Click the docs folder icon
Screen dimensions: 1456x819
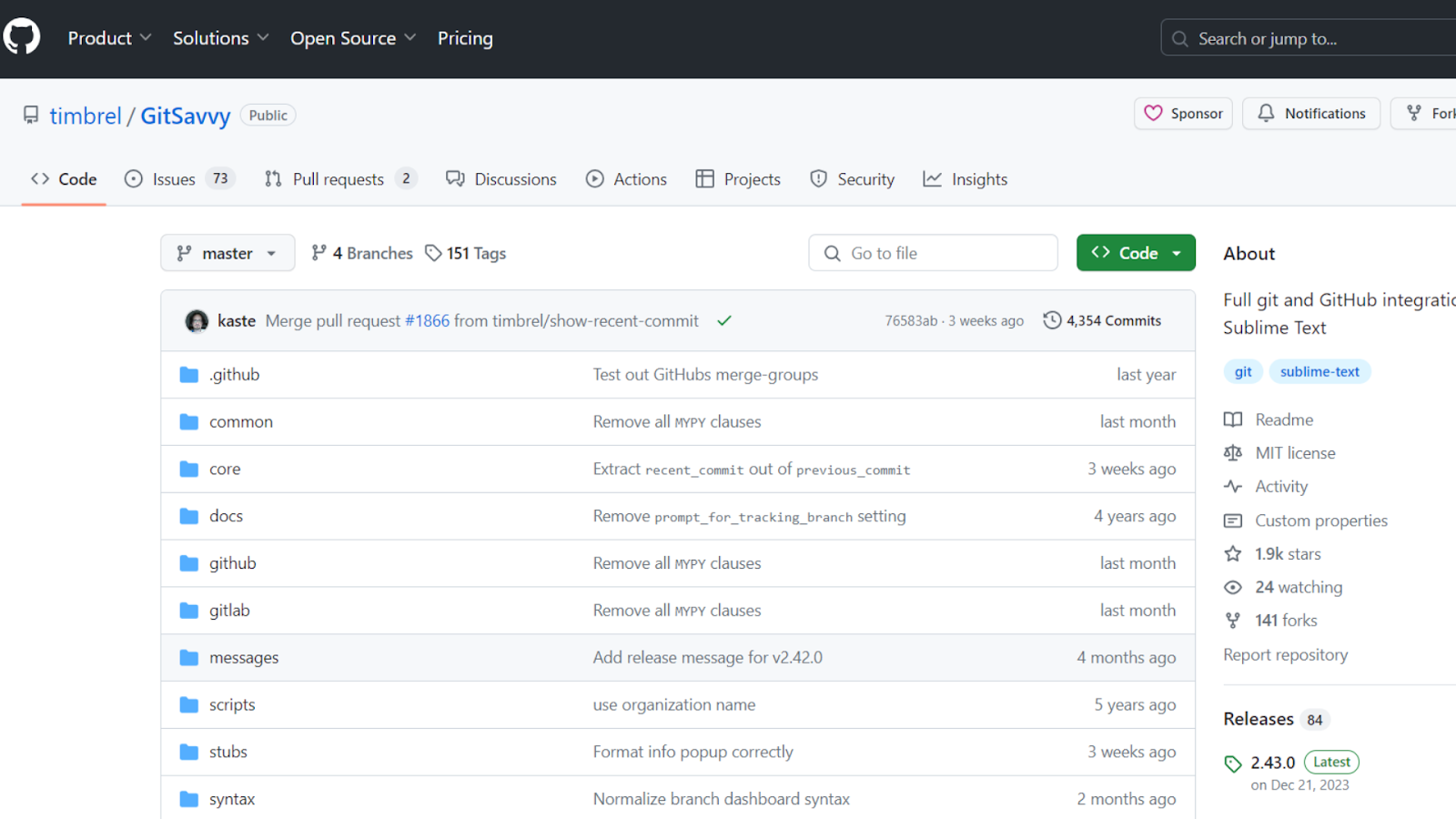189,516
